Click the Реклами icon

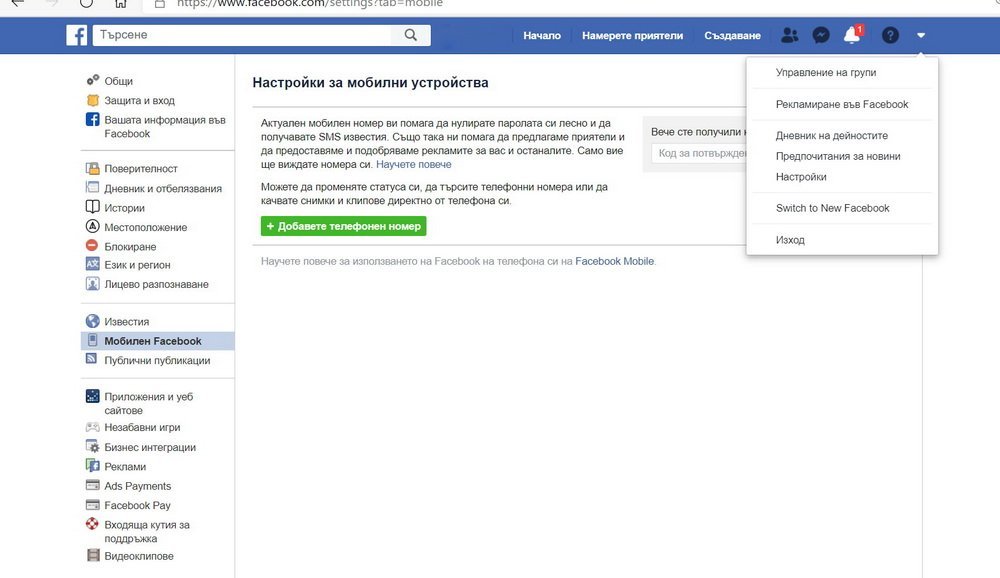(93, 466)
